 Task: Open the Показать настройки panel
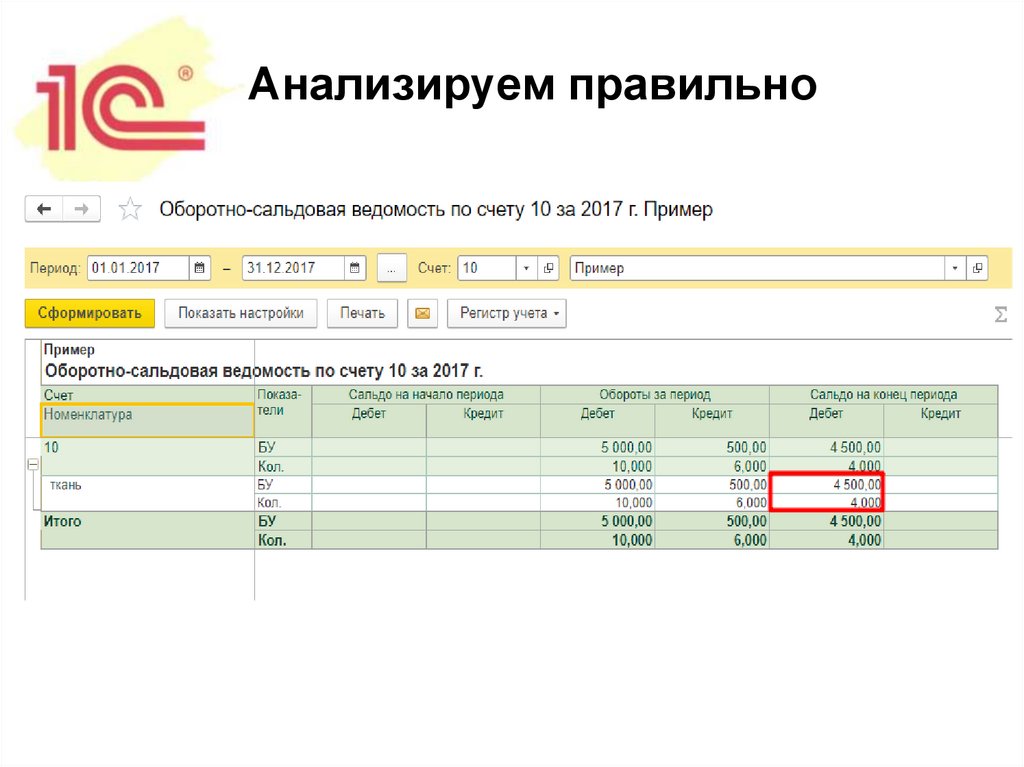pos(243,313)
